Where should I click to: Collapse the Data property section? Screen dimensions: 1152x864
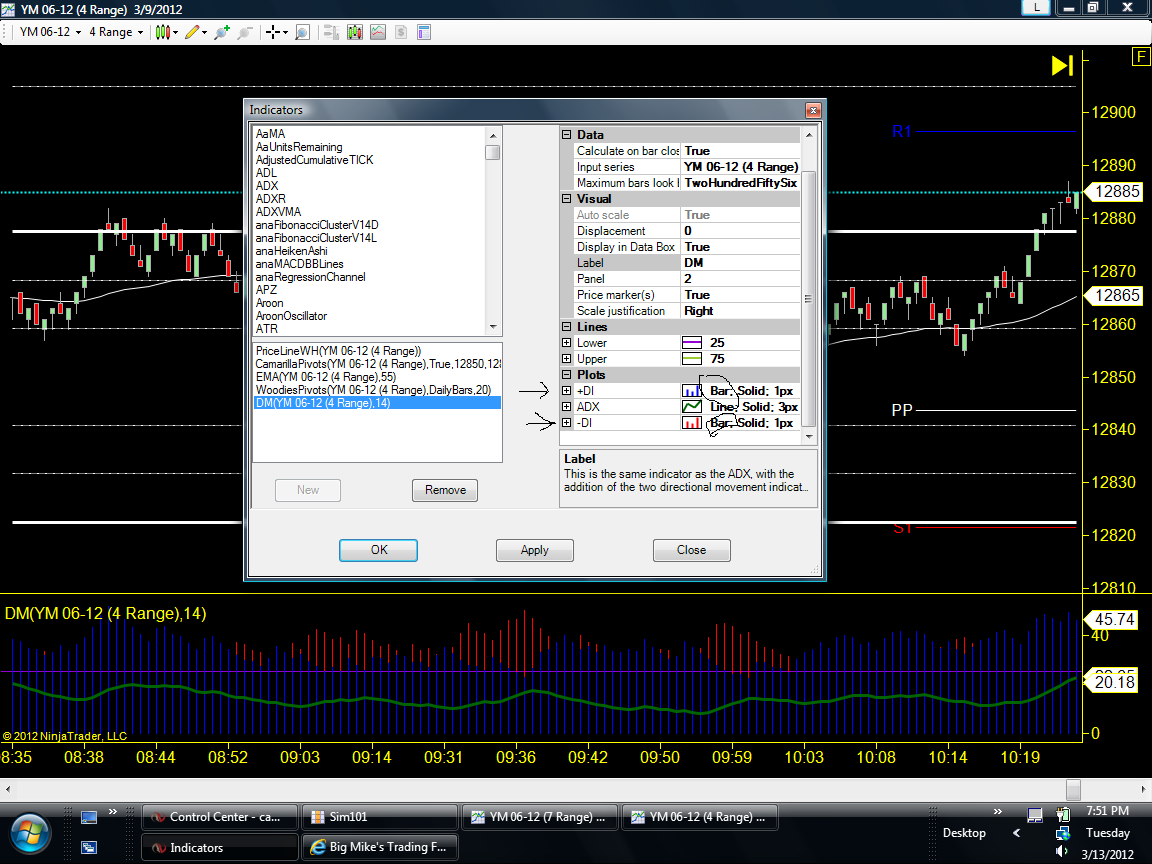566,134
